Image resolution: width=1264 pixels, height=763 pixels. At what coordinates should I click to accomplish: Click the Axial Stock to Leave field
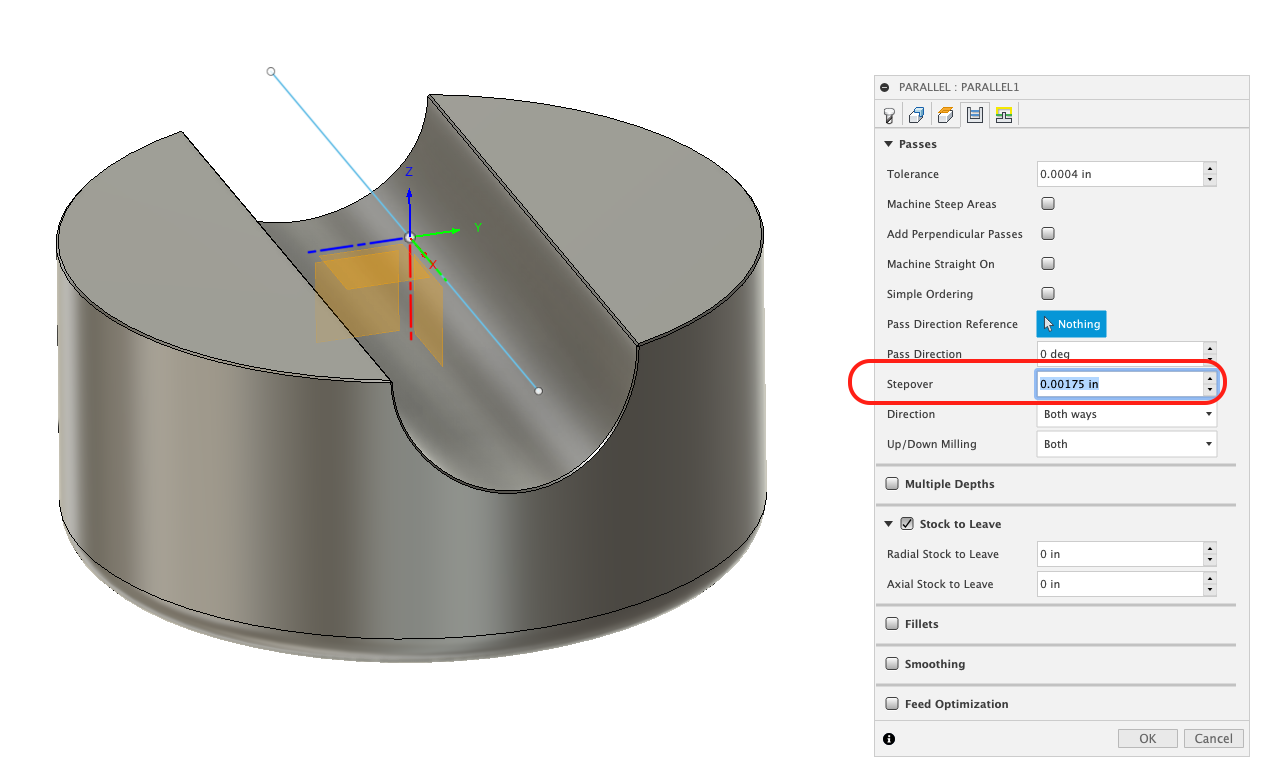pos(1119,584)
